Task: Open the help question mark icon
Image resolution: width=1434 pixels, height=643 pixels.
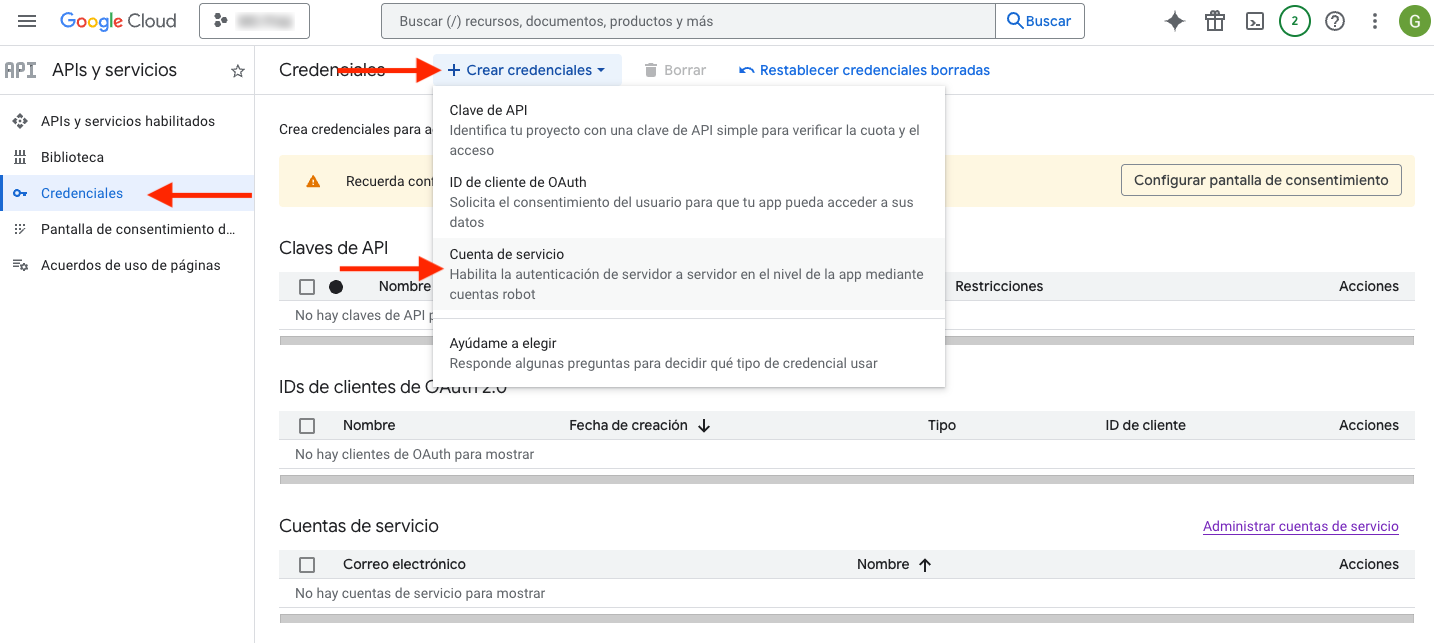Action: click(x=1335, y=21)
